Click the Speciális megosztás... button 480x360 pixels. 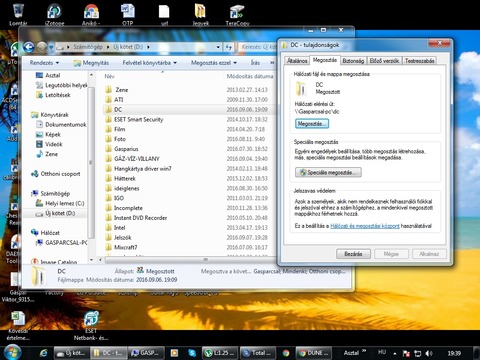click(328, 172)
